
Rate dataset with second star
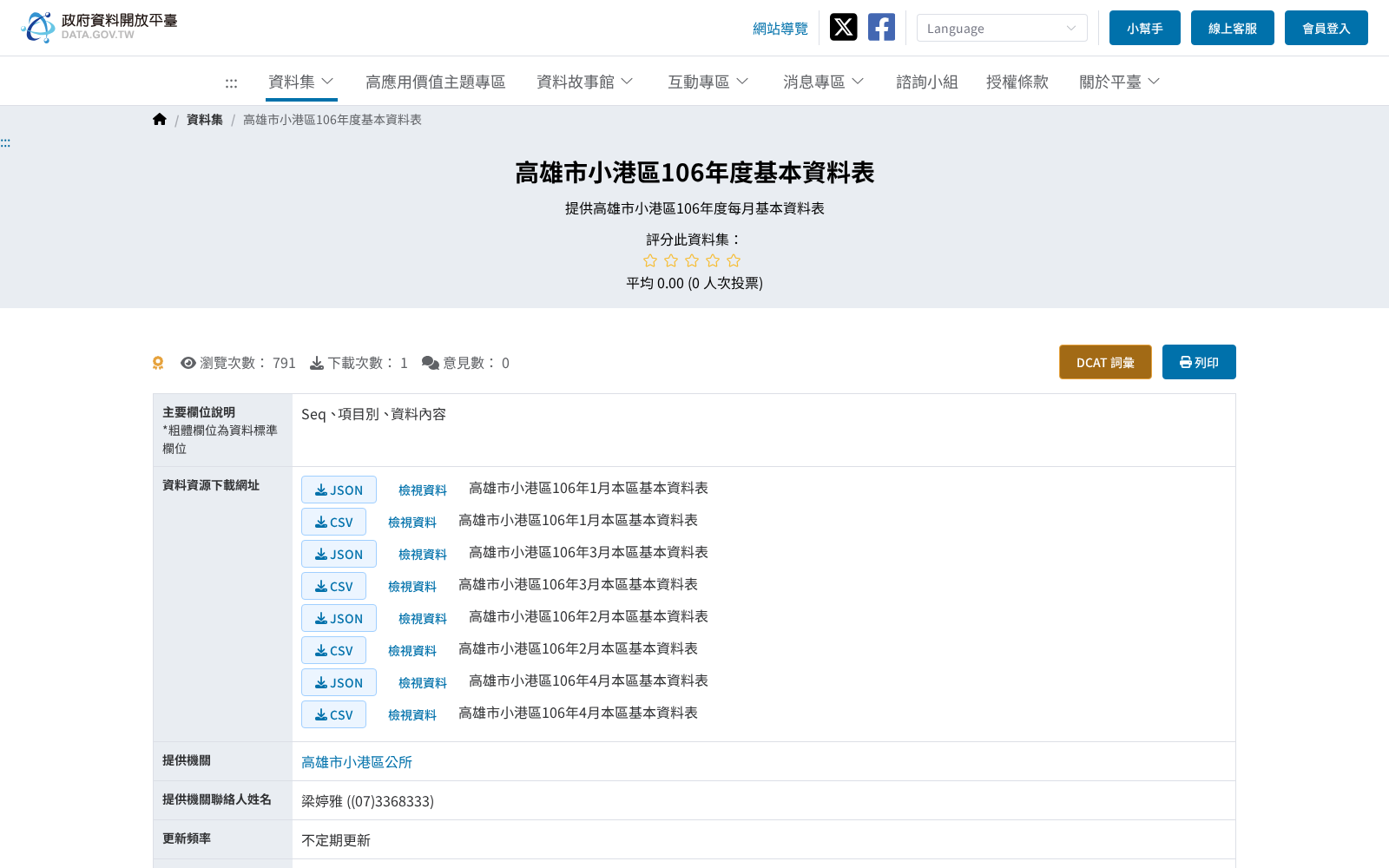(x=671, y=260)
